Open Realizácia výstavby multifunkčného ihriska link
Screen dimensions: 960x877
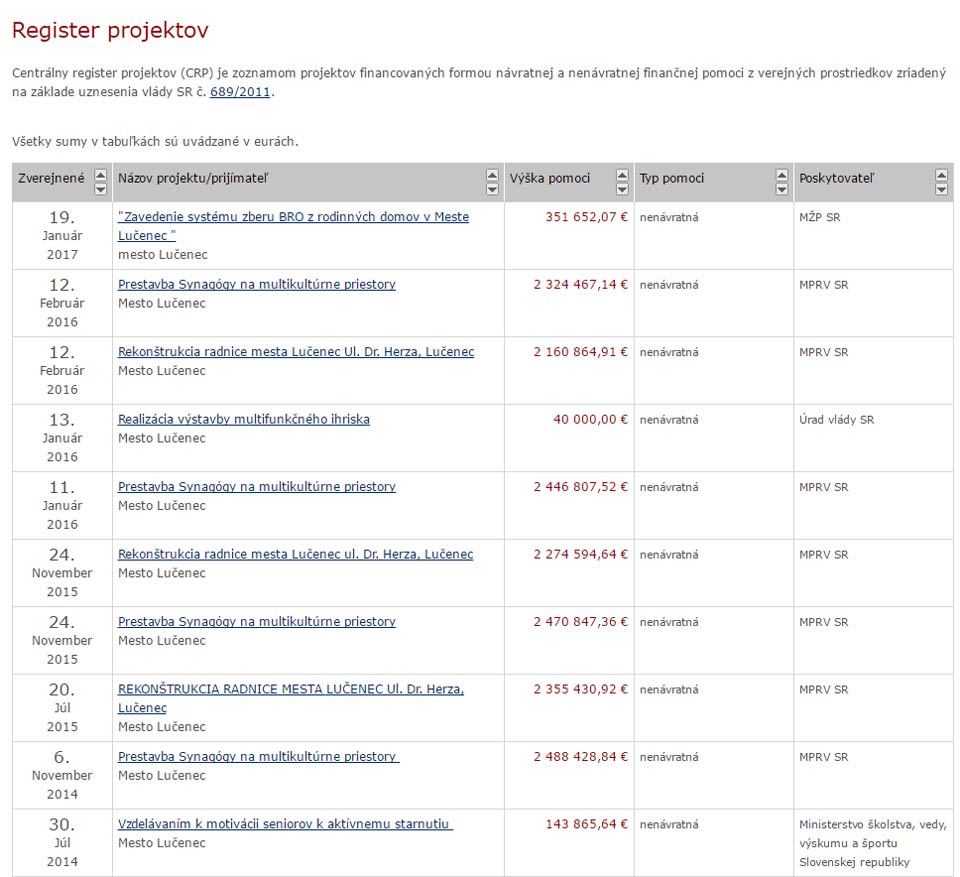(243, 420)
